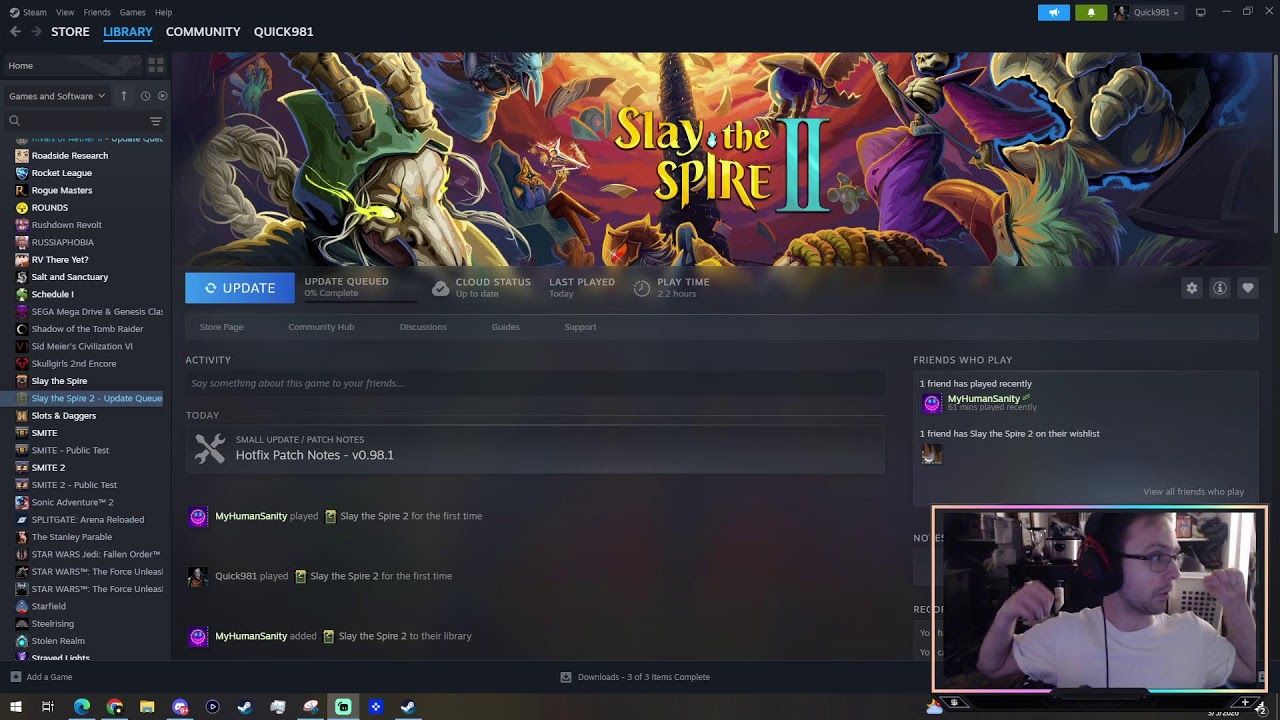This screenshot has height=720, width=1280.
Task: Click the blue UPDATE button
Action: click(240, 288)
